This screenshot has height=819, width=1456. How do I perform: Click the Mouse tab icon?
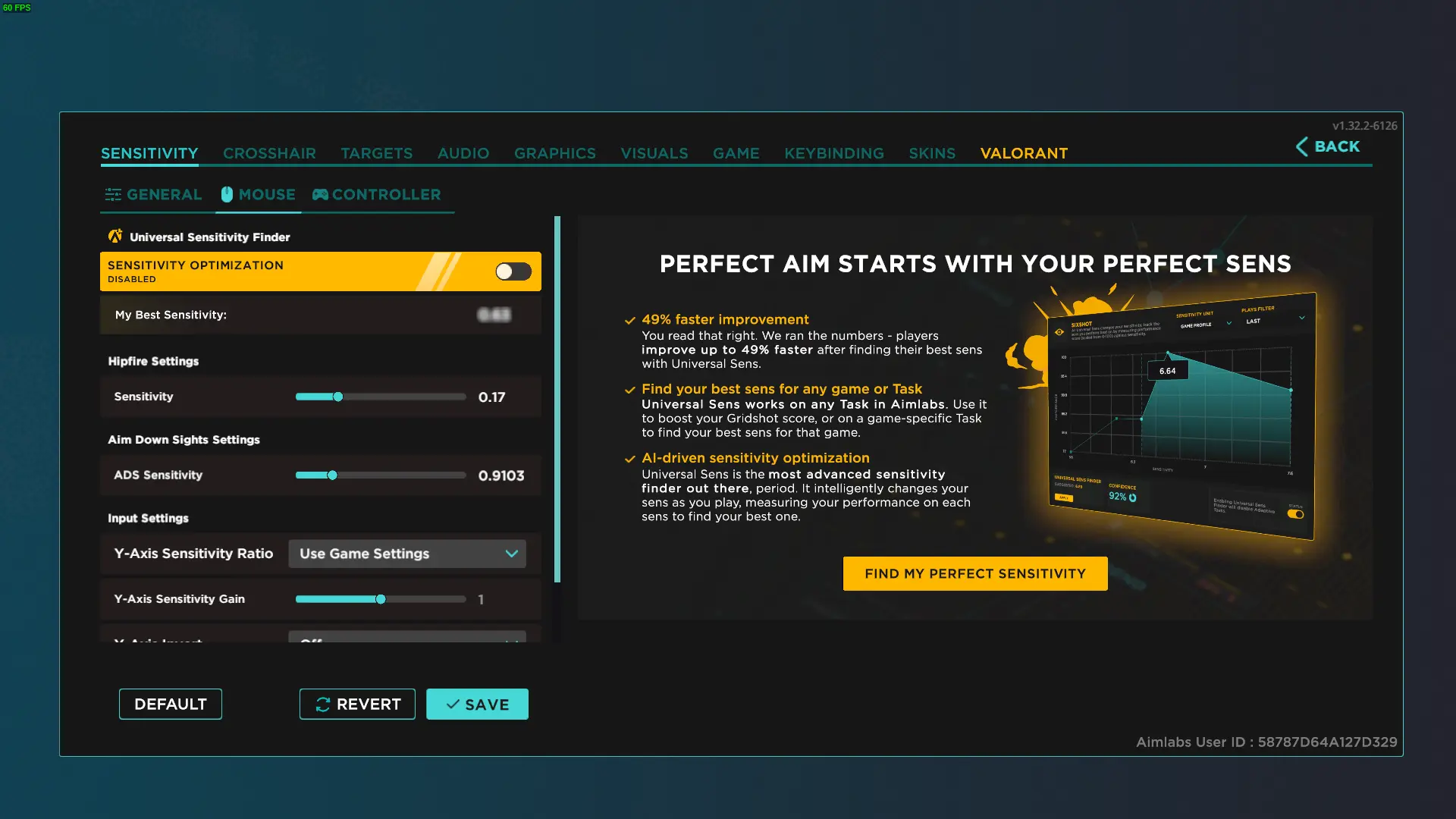click(227, 194)
